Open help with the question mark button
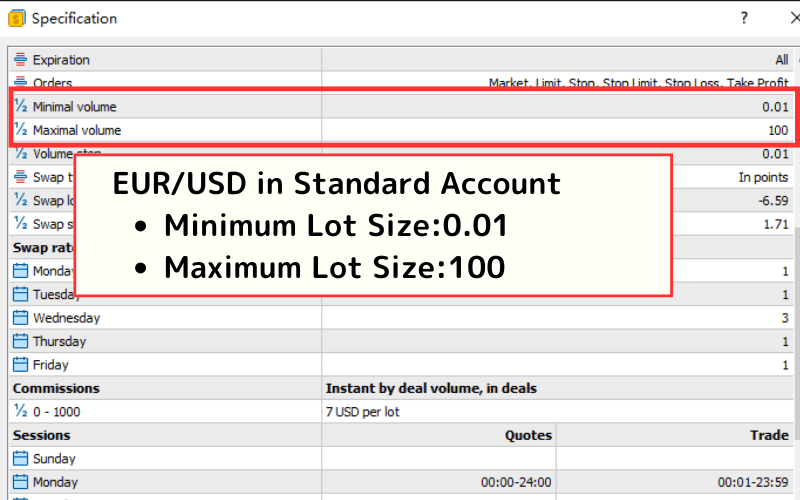This screenshot has height=500, width=800. pyautogui.click(x=744, y=18)
